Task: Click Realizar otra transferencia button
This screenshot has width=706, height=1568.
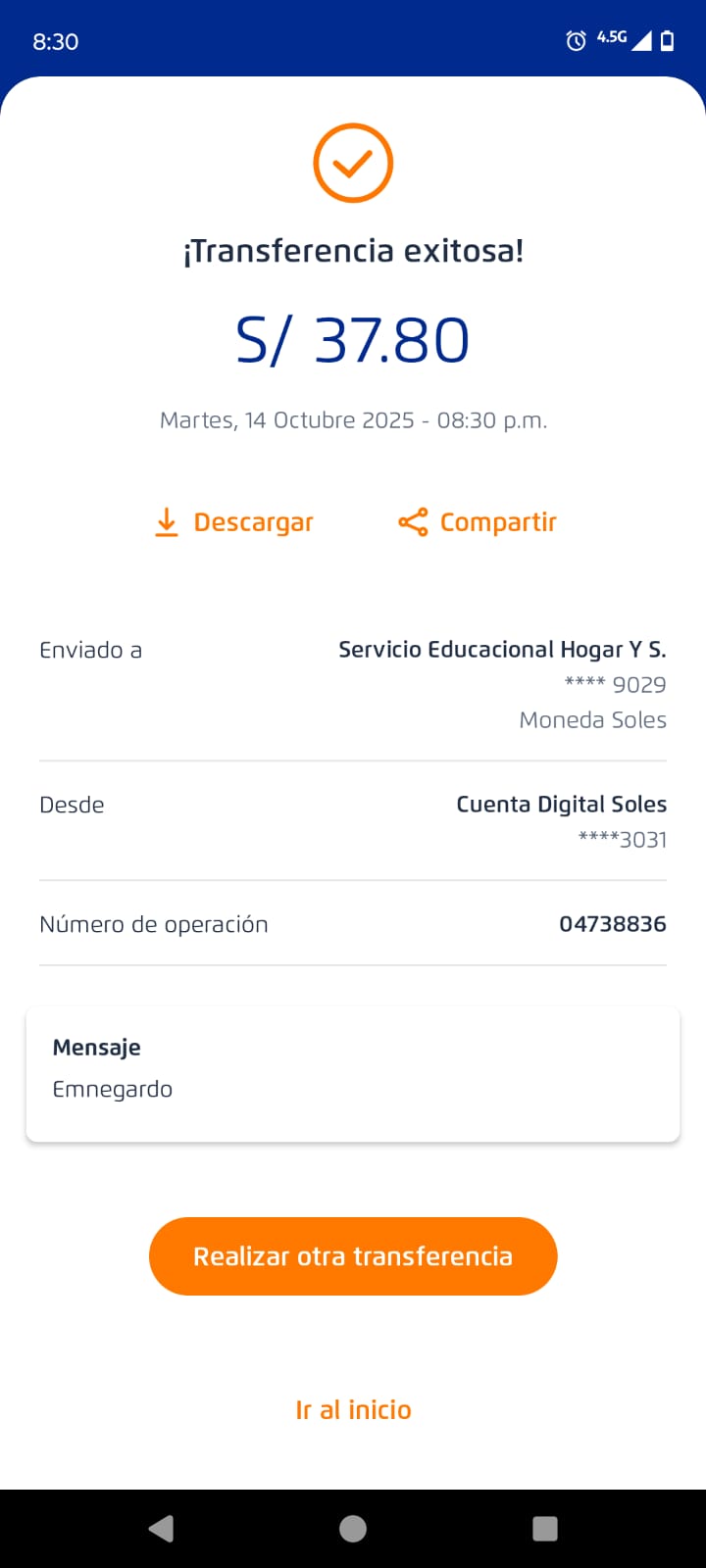Action: [353, 1256]
